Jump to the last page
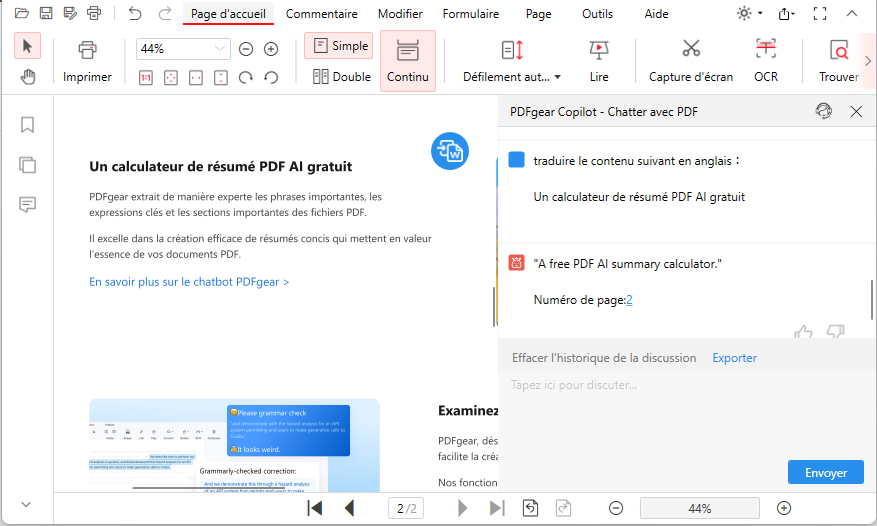 pyautogui.click(x=497, y=508)
